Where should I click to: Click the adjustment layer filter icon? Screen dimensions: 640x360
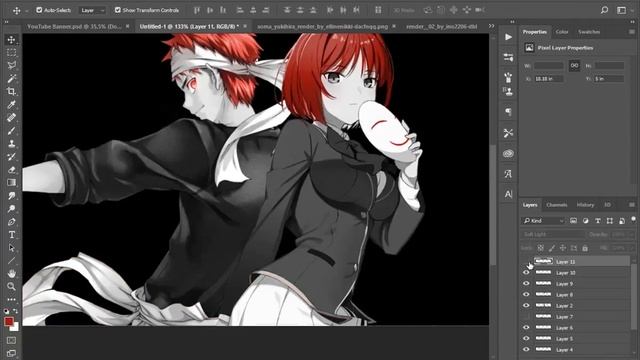click(586, 221)
